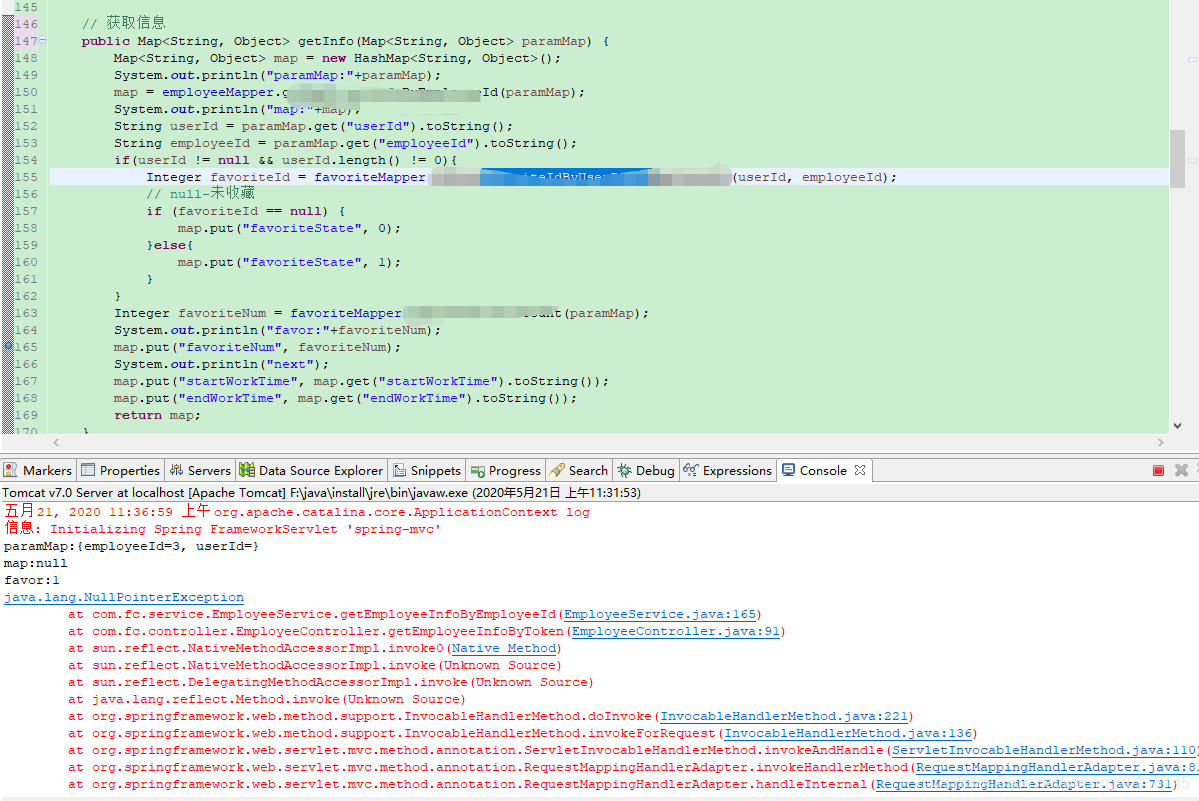Open the Snippets view

pyautogui.click(x=427, y=470)
